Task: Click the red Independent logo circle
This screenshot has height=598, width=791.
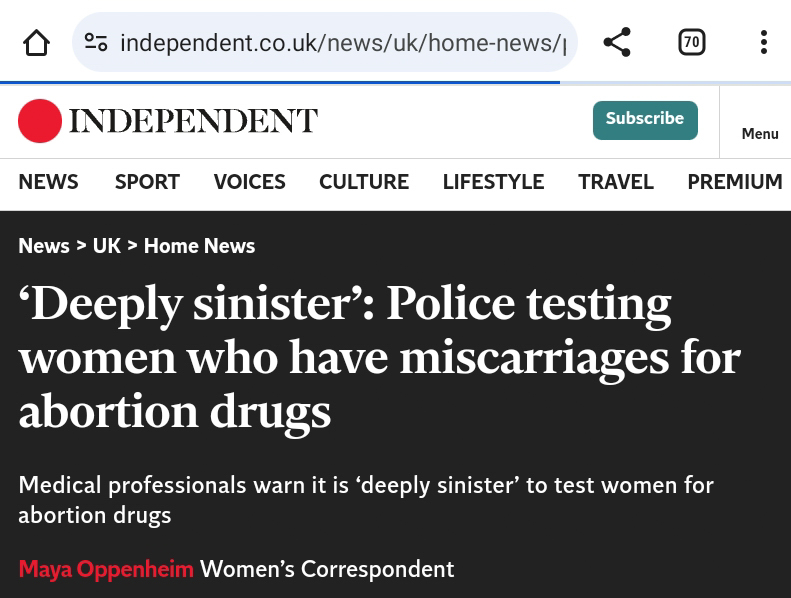Action: pos(40,121)
